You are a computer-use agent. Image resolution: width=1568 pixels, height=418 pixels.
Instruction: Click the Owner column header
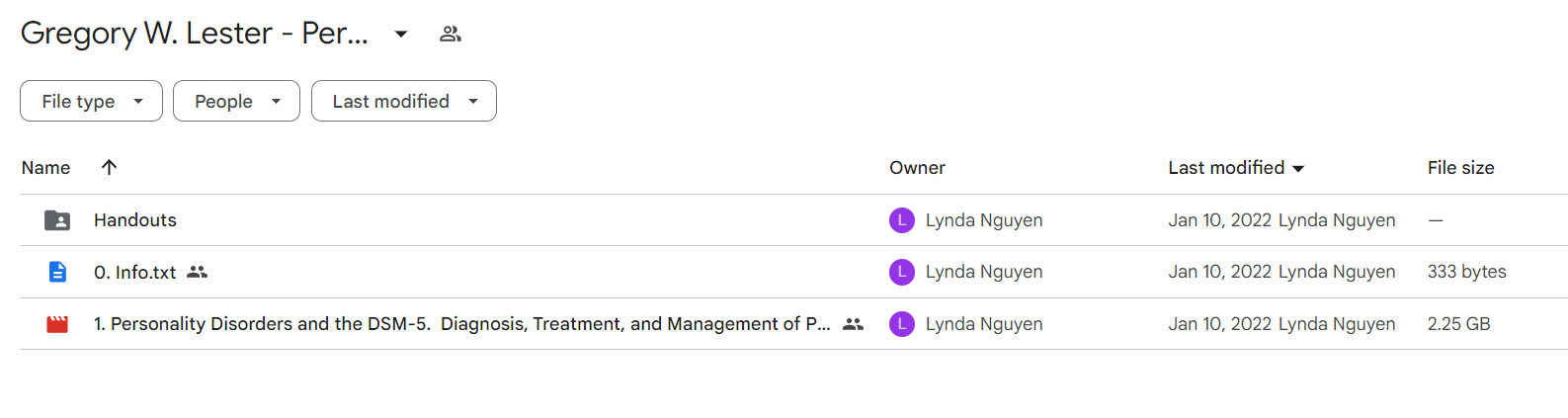[x=917, y=168]
